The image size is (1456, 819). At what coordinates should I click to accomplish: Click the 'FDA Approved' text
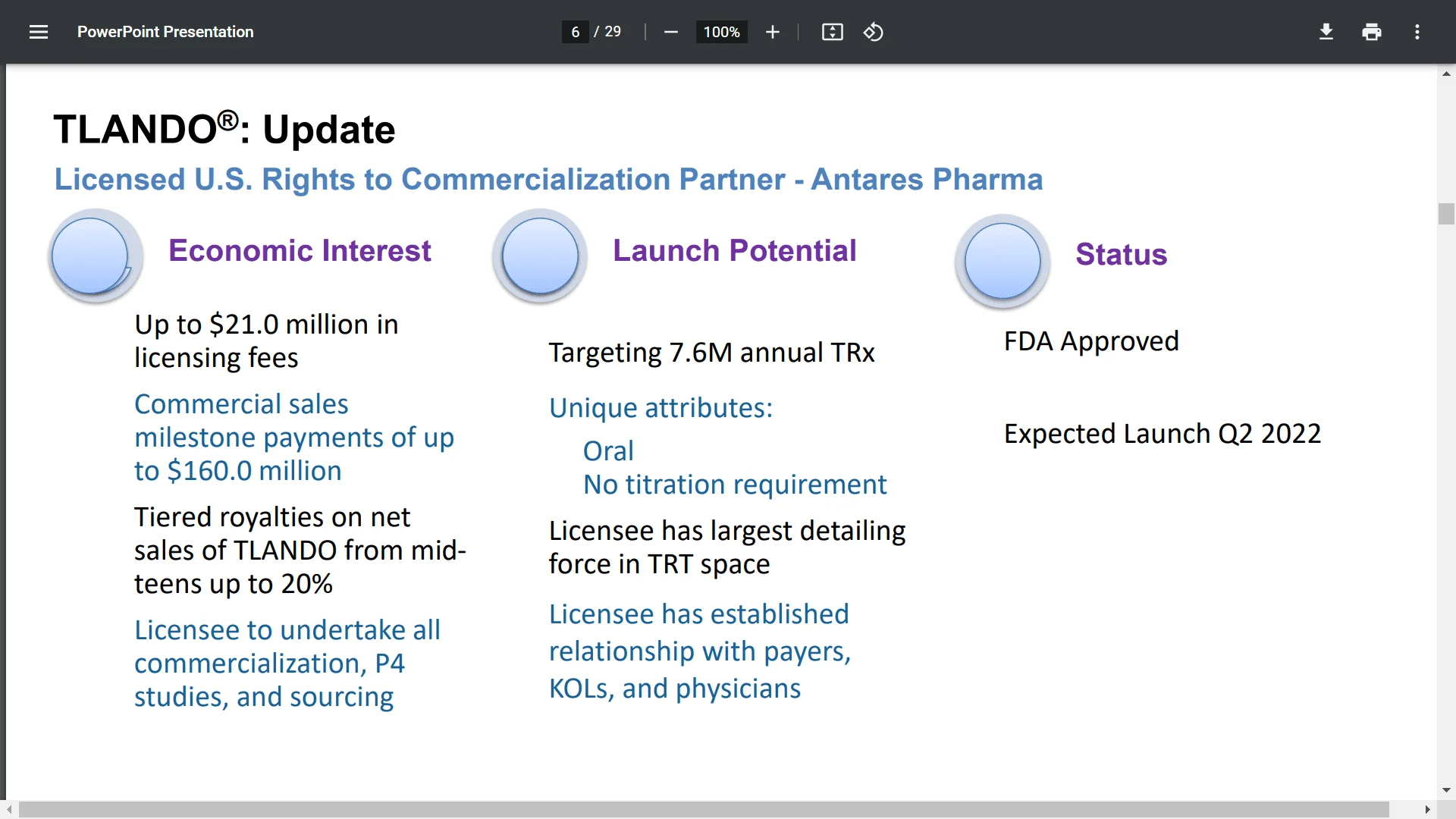point(1091,341)
